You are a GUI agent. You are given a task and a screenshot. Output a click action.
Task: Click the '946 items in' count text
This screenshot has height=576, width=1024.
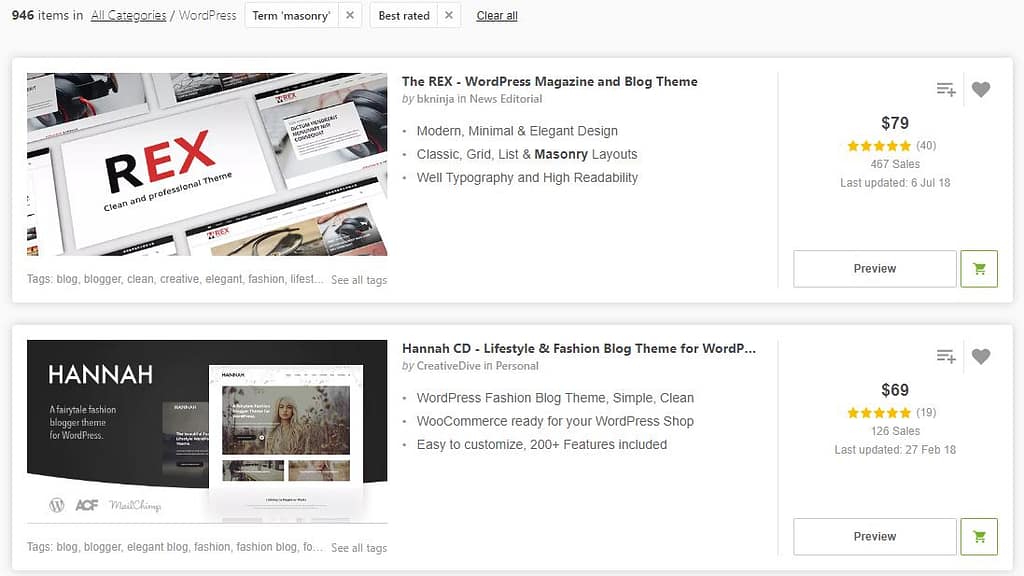click(x=47, y=15)
